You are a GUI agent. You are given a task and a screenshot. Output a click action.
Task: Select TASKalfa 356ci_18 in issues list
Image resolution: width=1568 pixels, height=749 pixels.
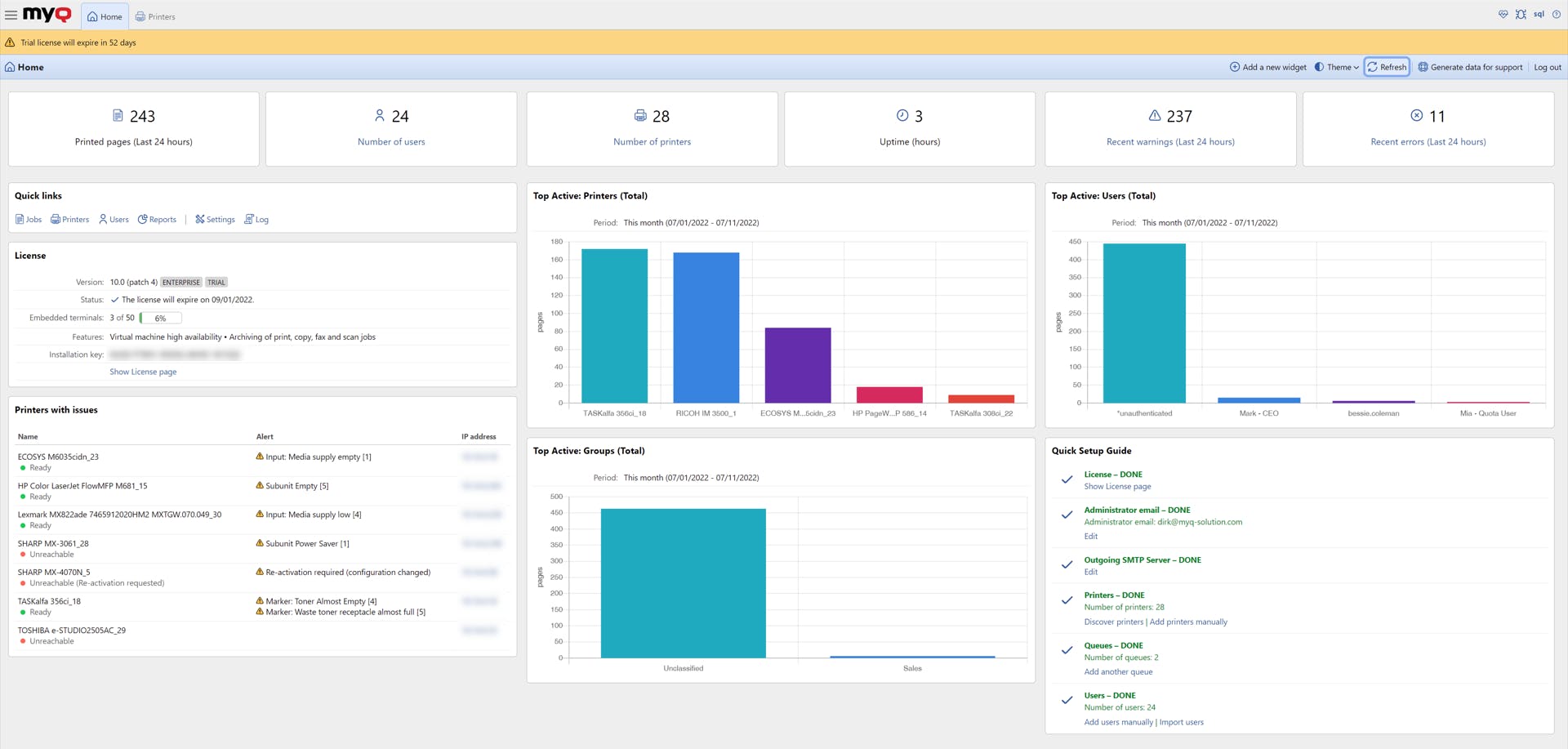(262, 607)
